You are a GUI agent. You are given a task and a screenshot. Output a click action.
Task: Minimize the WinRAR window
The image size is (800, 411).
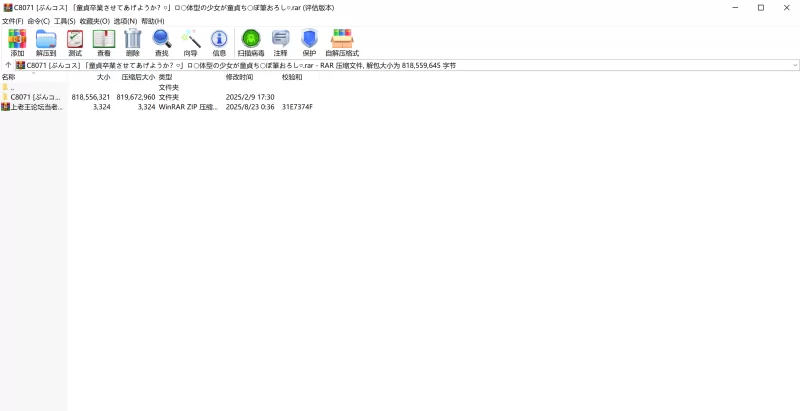(735, 8)
